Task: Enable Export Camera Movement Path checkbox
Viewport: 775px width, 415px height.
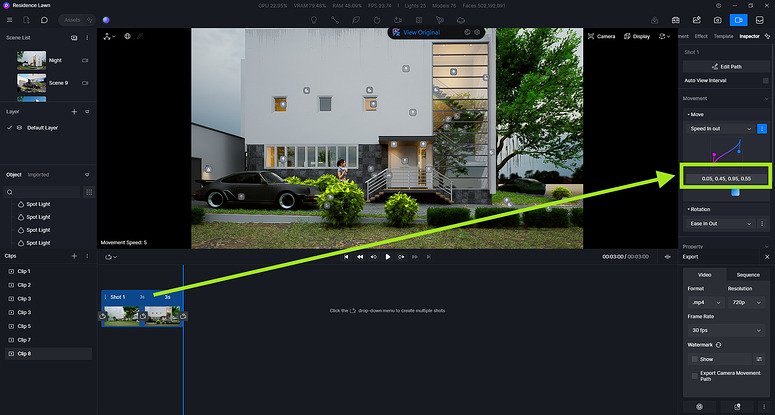Action: [694, 376]
